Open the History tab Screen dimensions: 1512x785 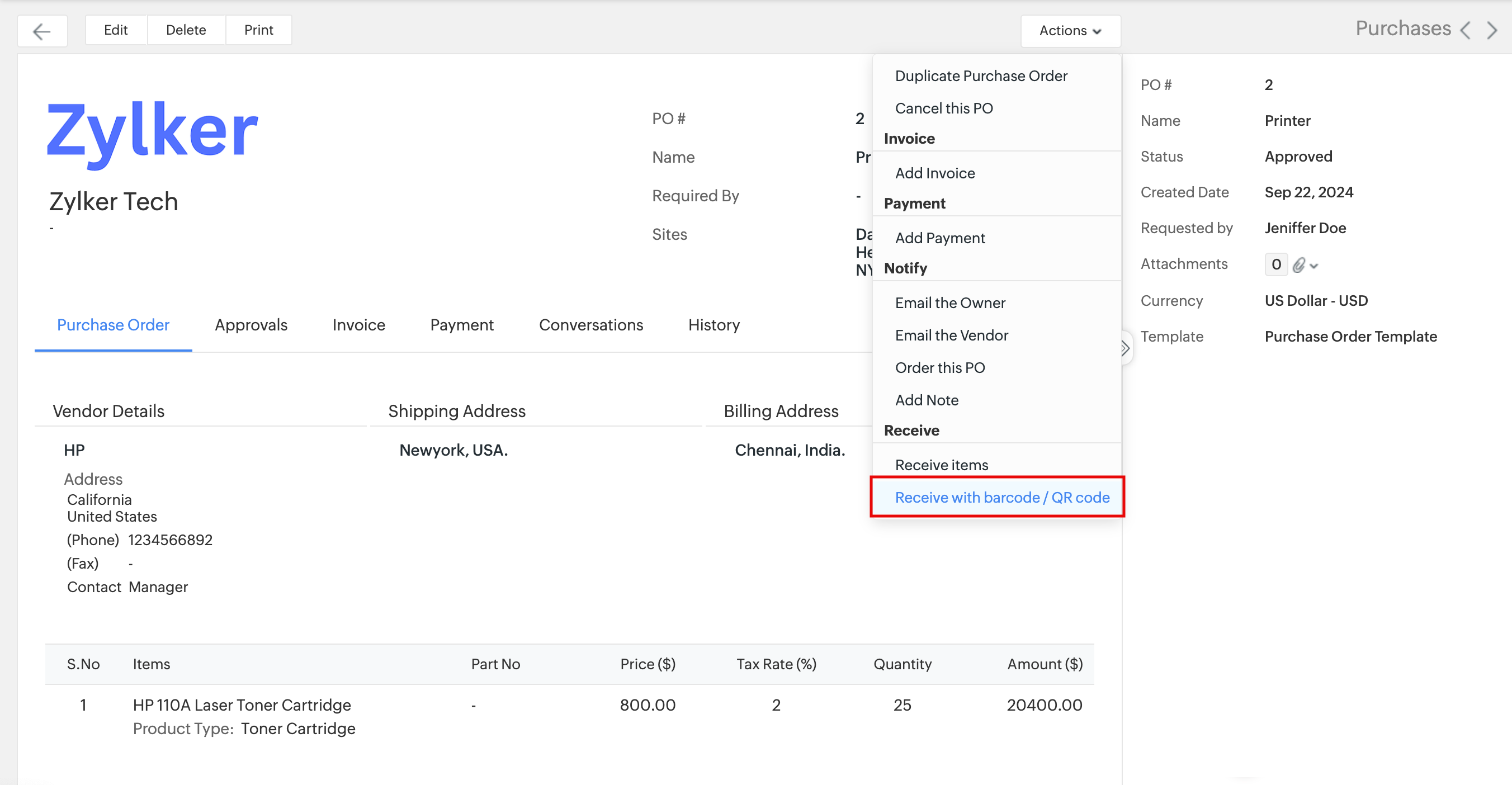coord(713,325)
